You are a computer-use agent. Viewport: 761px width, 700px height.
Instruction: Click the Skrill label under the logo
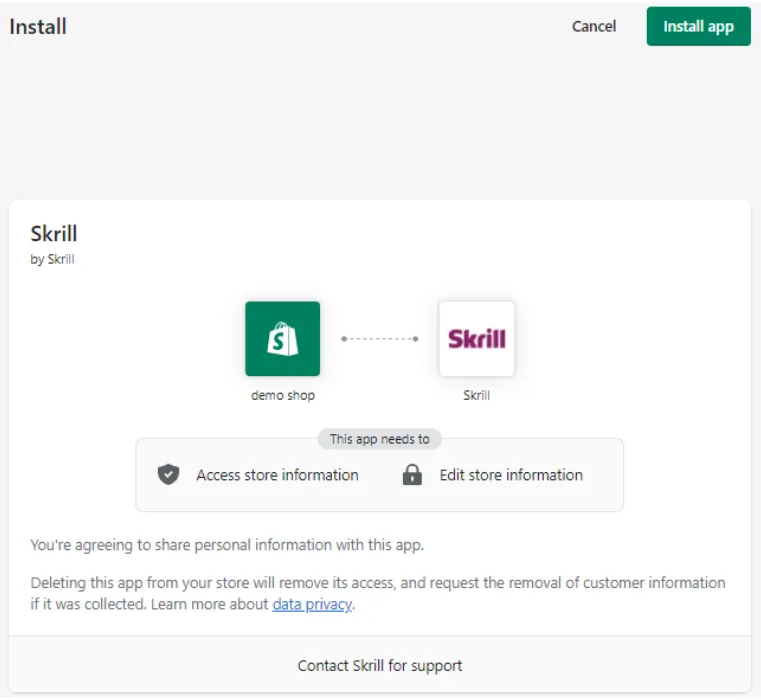tap(476, 395)
